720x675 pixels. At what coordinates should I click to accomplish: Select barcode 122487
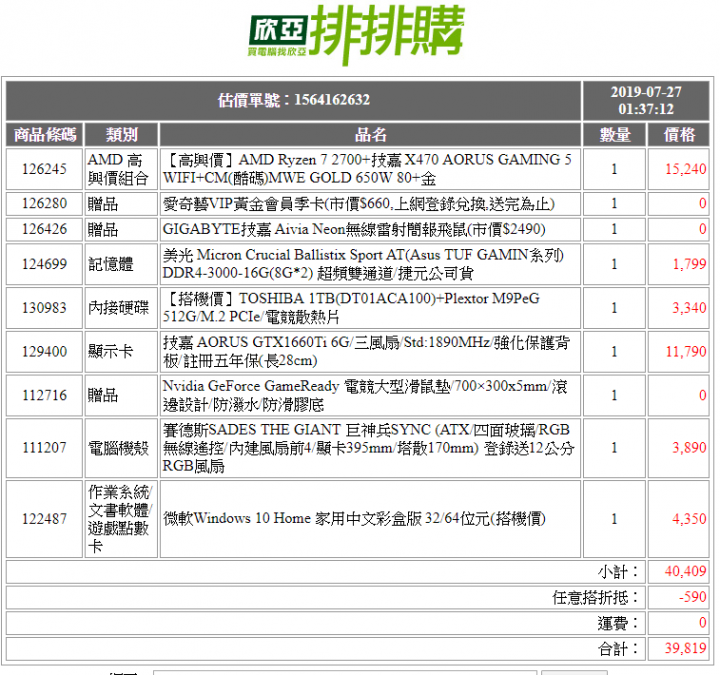(x=45, y=519)
